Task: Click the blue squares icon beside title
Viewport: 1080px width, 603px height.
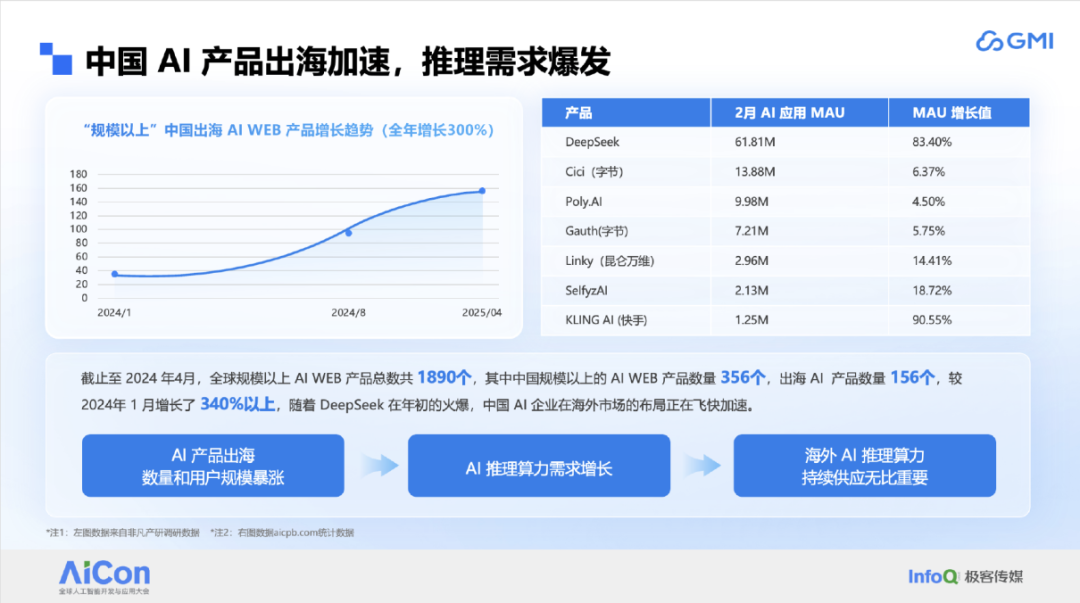Action: (56, 59)
